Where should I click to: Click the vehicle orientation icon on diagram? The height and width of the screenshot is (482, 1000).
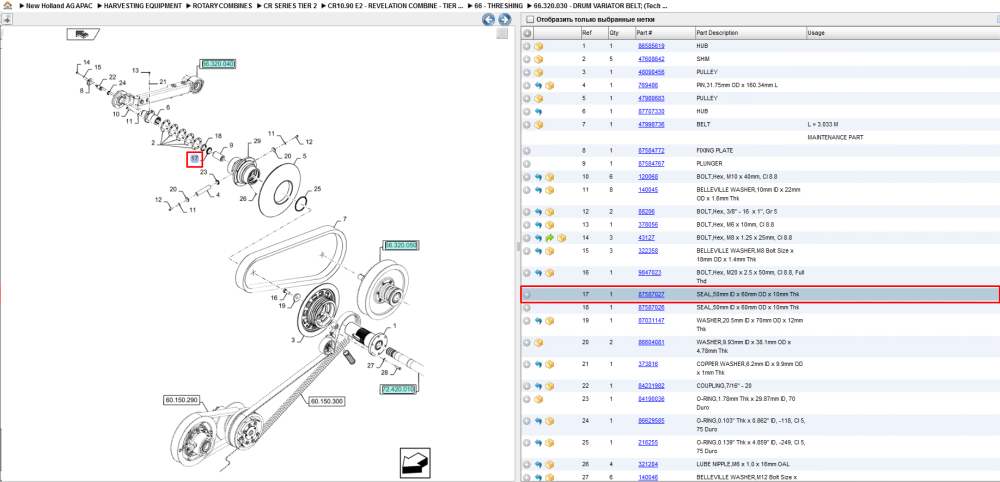(x=82, y=34)
